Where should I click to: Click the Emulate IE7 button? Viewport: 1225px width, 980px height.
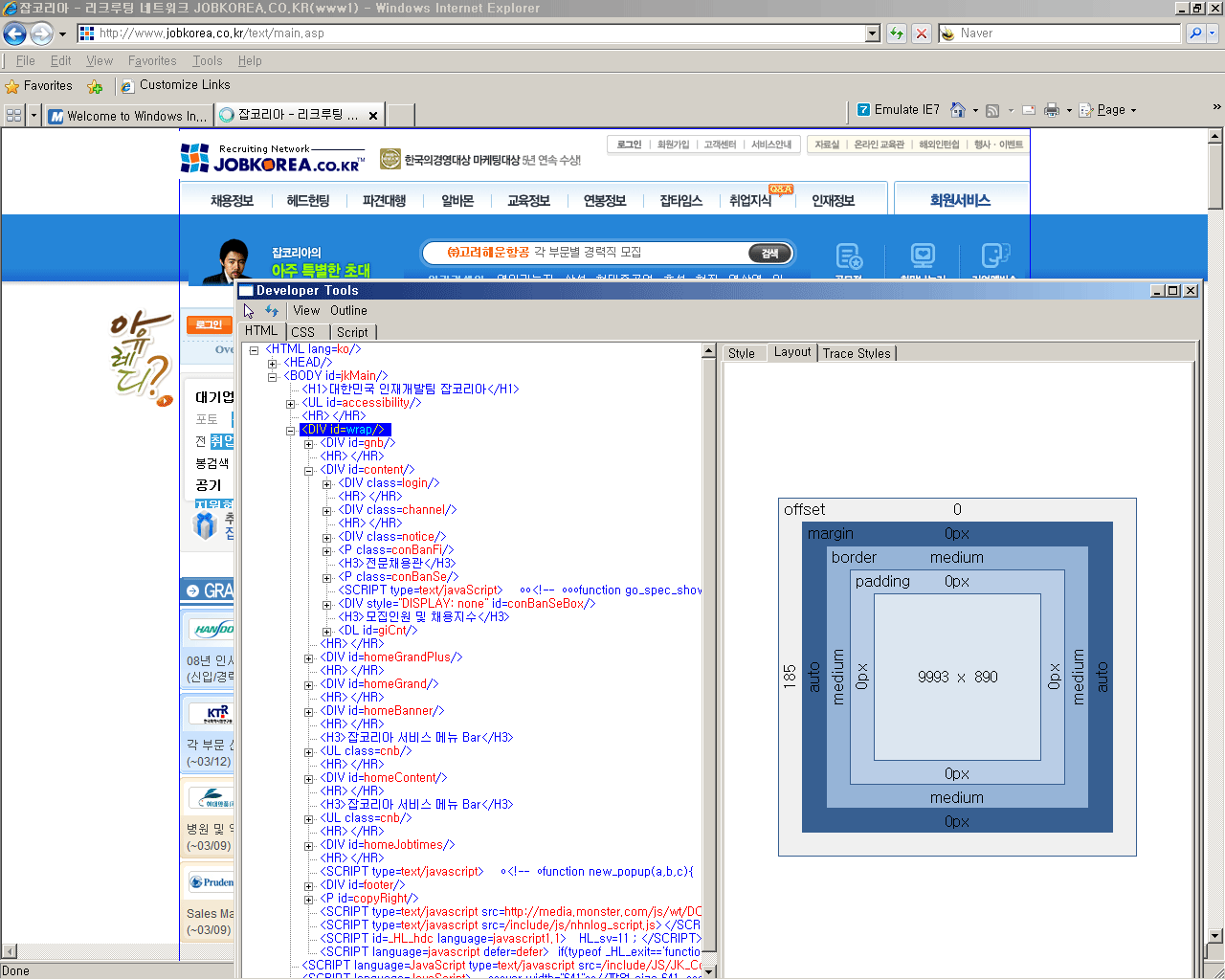[x=898, y=110]
